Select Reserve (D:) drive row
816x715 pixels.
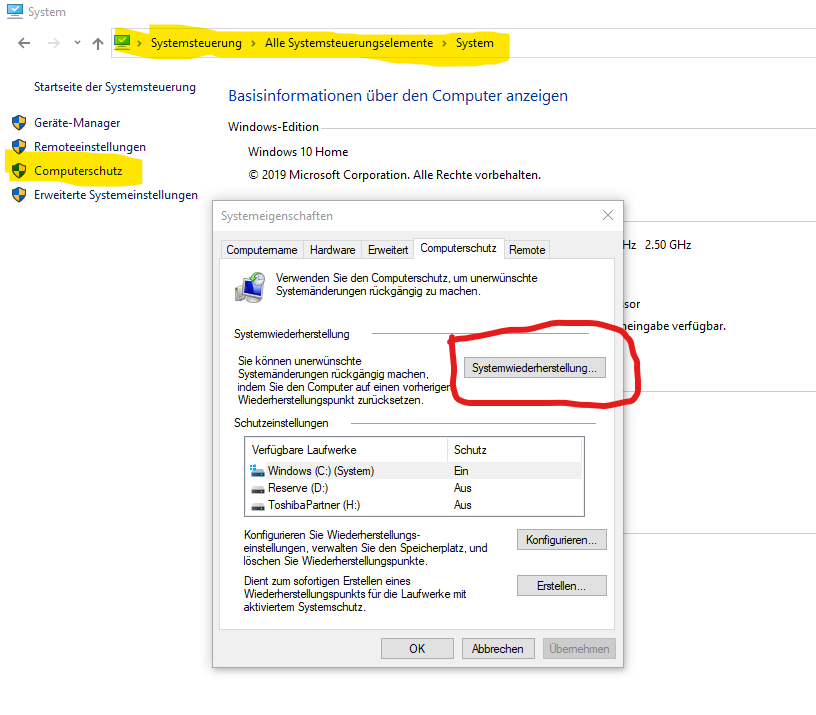(414, 488)
